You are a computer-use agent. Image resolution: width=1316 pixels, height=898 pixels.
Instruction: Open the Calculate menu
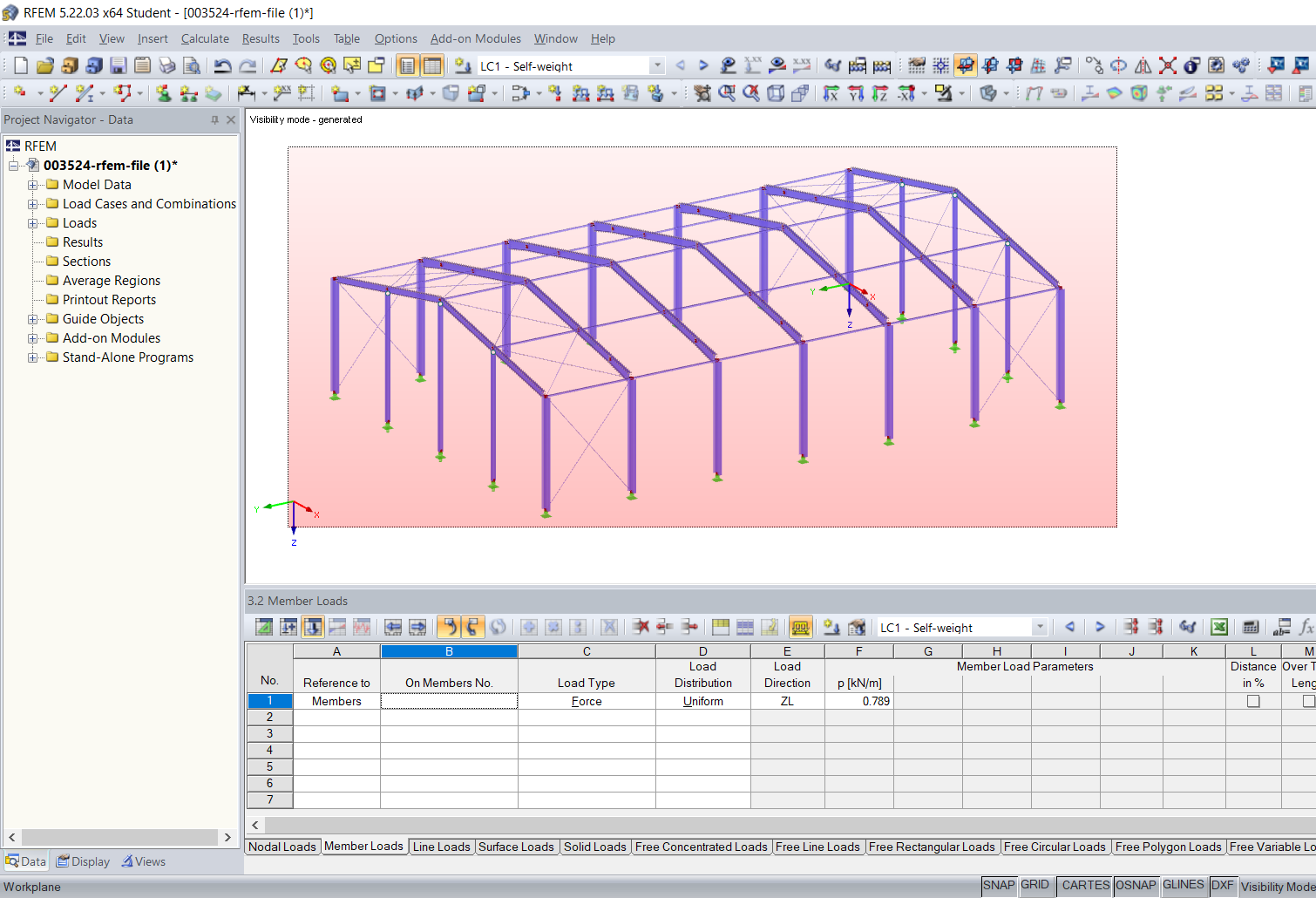[205, 38]
